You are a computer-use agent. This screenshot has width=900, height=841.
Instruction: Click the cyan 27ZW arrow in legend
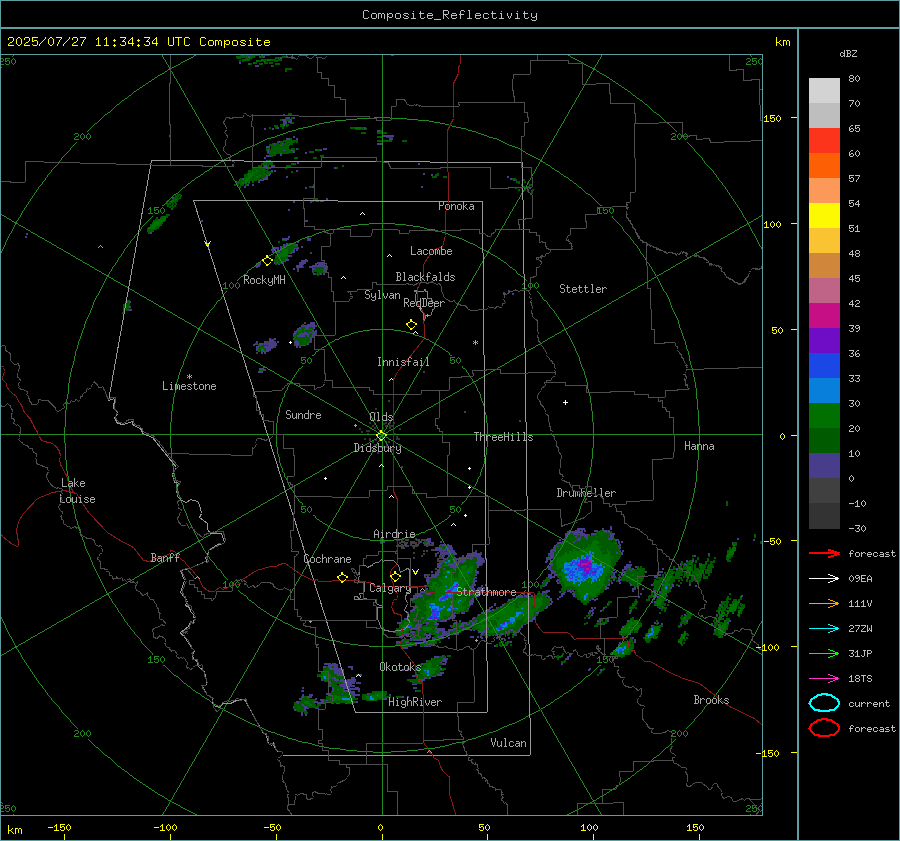pos(824,629)
